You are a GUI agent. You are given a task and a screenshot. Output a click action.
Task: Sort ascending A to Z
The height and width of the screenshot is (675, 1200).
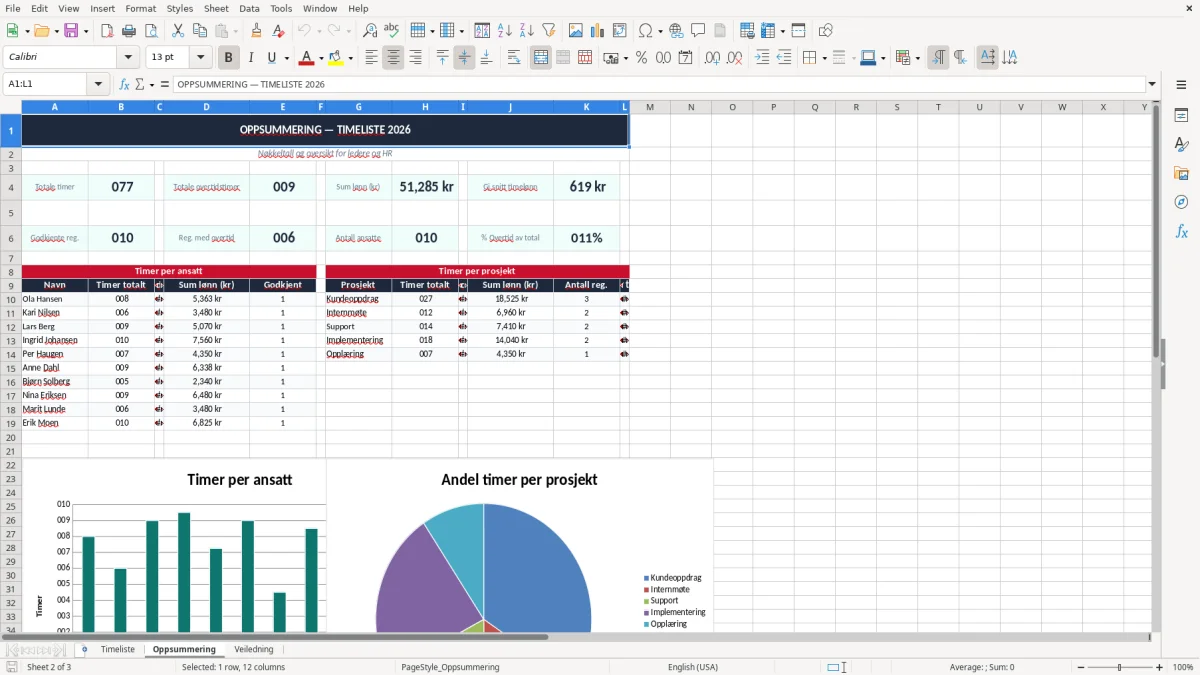tap(504, 31)
